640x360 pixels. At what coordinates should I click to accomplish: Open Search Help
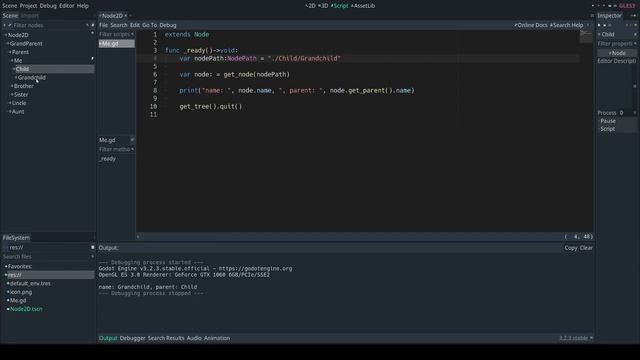(567, 25)
